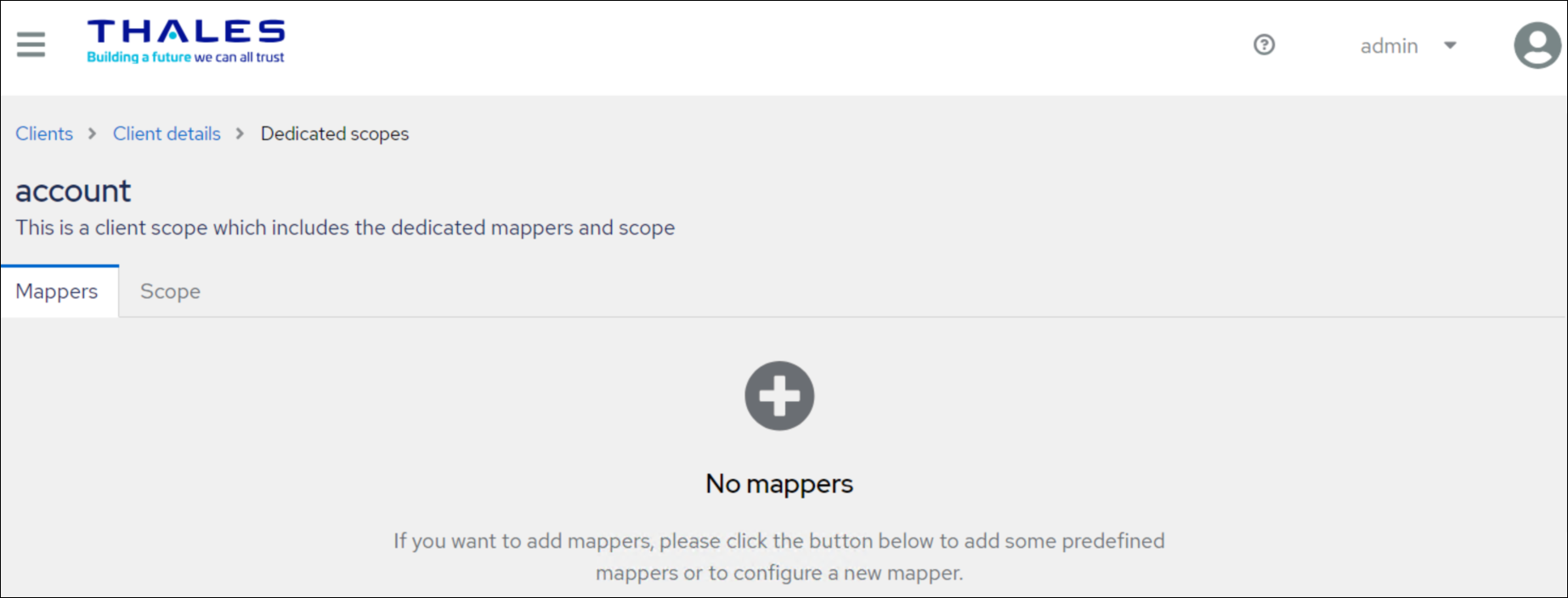1568x598 pixels.
Task: Click blank tab bar space right of Scope
Action: [850, 291]
